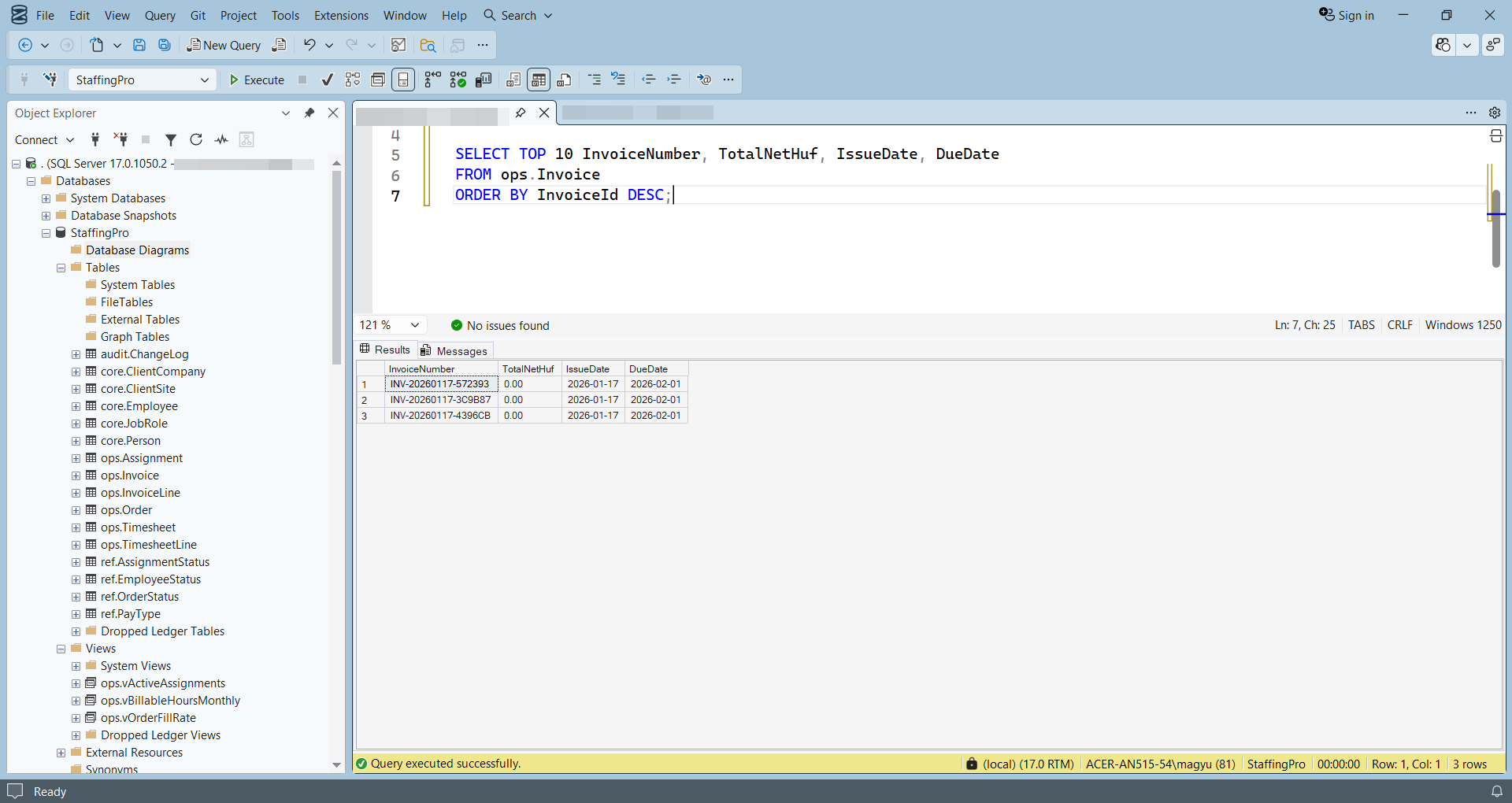This screenshot has height=803, width=1512.
Task: Display Estimated Execution Plan icon
Action: pos(353,80)
